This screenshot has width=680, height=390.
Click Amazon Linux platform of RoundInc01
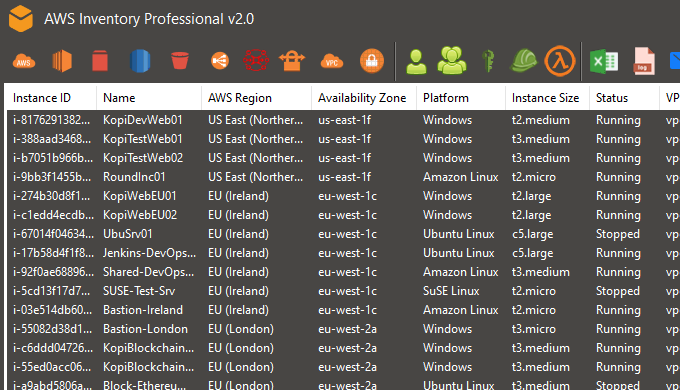pos(461,177)
